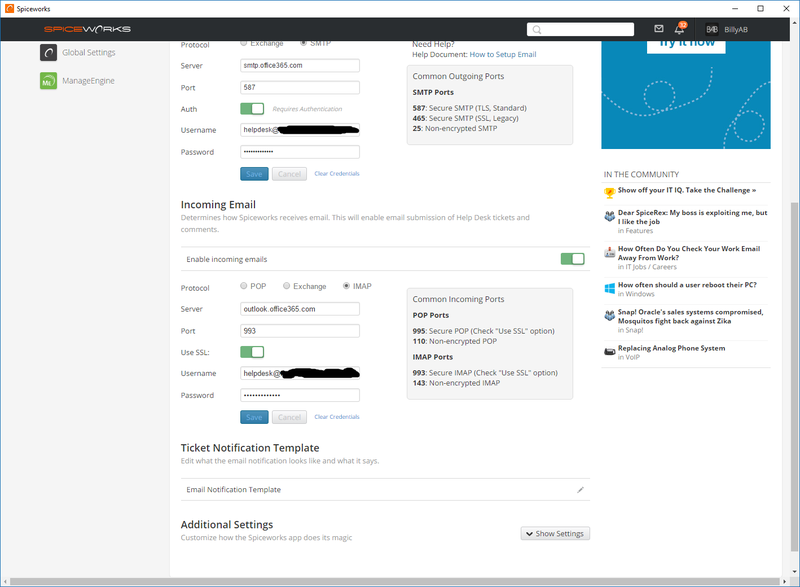The image size is (800, 587).
Task: Select the POP protocol radio button
Action: point(242,286)
